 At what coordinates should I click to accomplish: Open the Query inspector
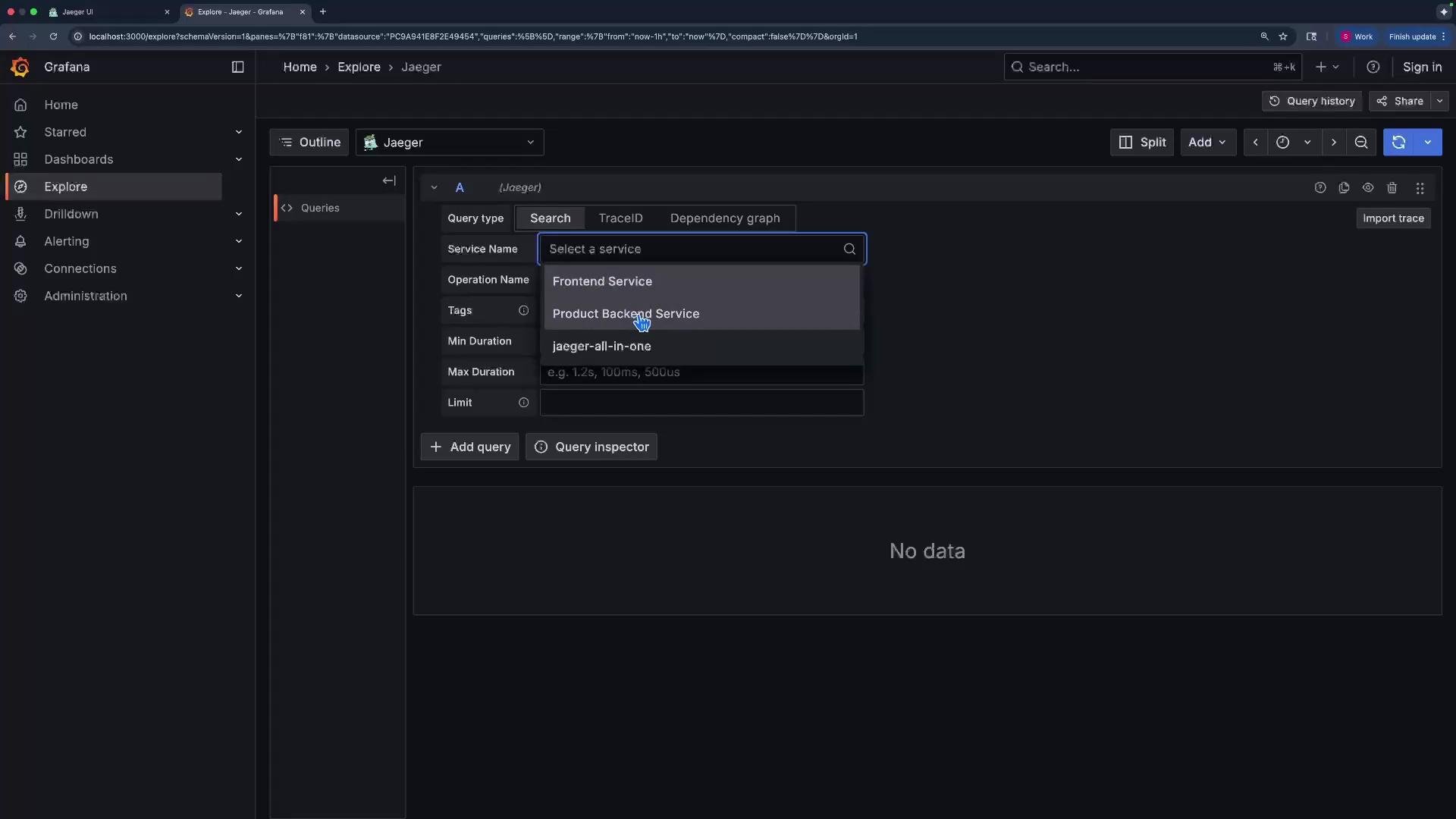click(591, 447)
